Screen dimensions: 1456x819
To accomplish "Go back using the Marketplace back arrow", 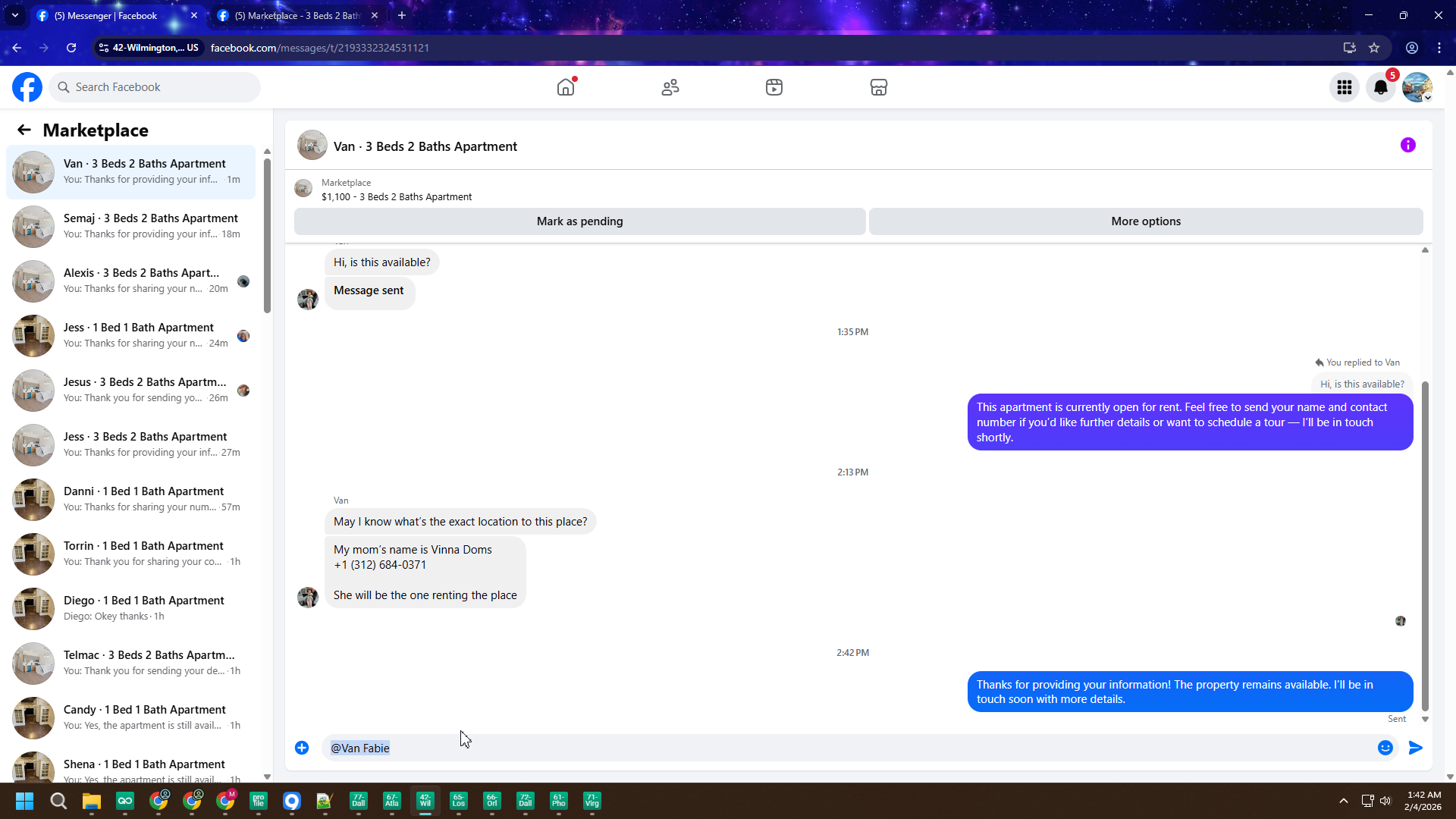I will point(24,130).
